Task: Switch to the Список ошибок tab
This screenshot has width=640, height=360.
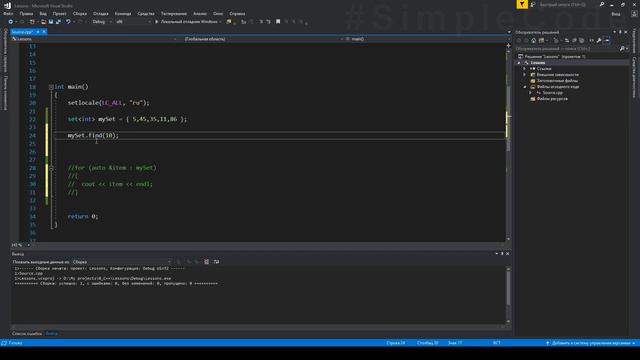Action: click(27, 333)
